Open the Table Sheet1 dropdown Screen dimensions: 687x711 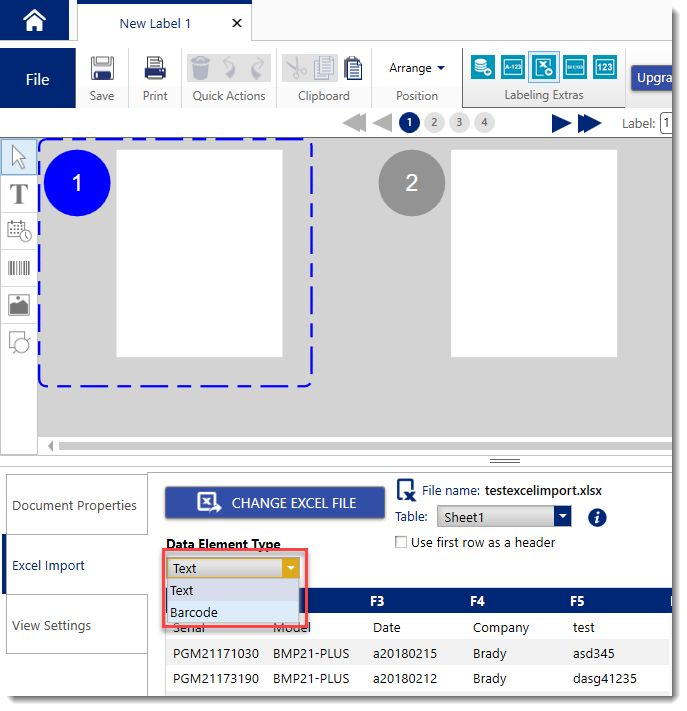562,517
